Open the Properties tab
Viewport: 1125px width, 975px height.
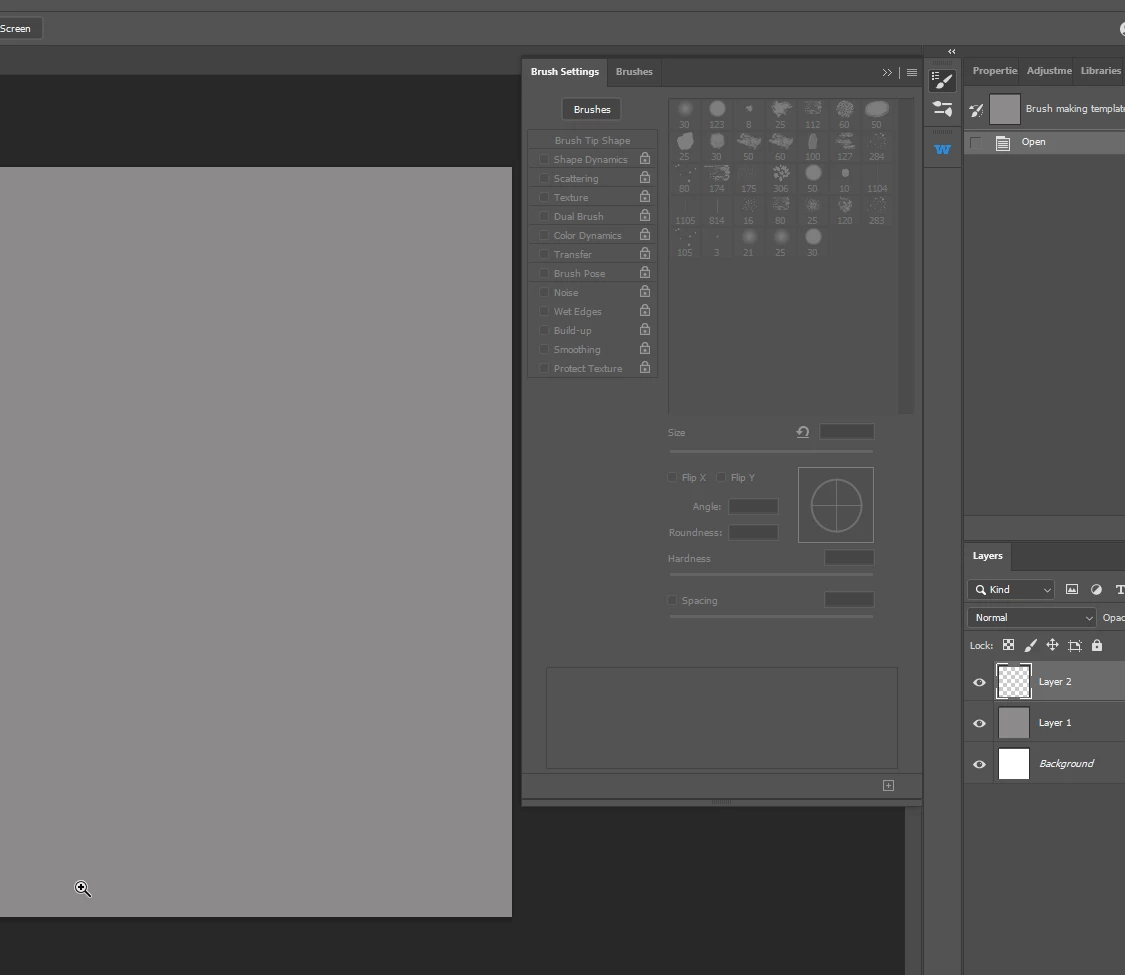(x=994, y=70)
